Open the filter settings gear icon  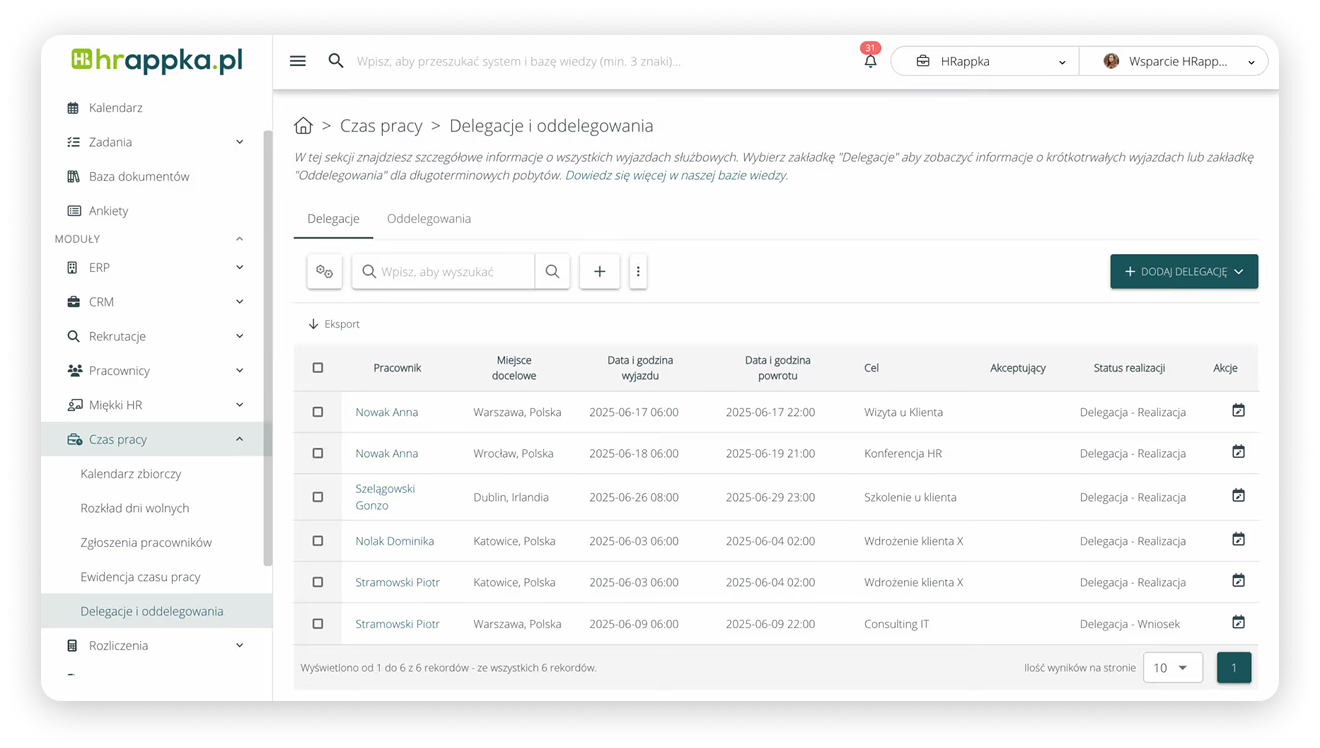click(x=324, y=271)
